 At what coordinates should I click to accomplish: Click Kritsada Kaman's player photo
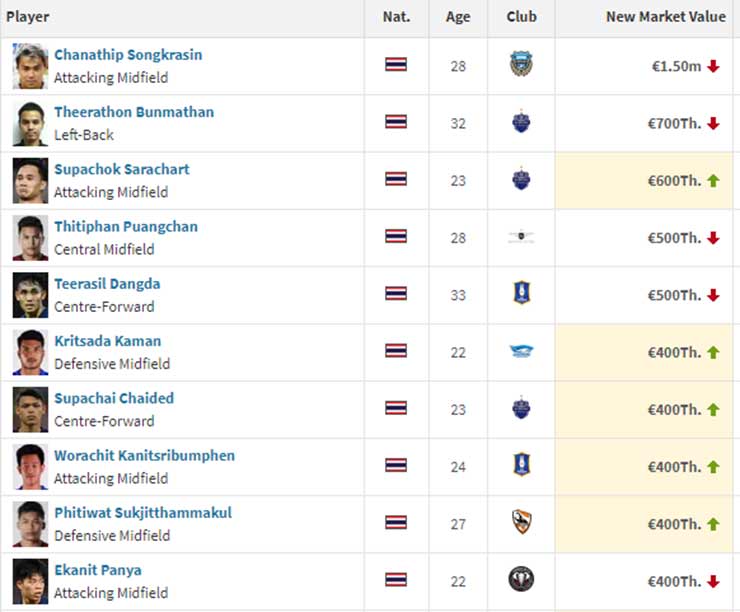pos(30,352)
